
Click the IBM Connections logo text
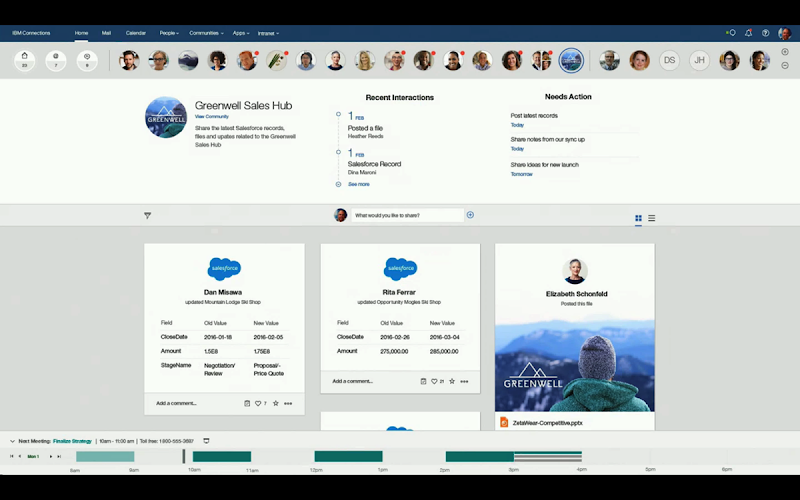click(x=31, y=33)
